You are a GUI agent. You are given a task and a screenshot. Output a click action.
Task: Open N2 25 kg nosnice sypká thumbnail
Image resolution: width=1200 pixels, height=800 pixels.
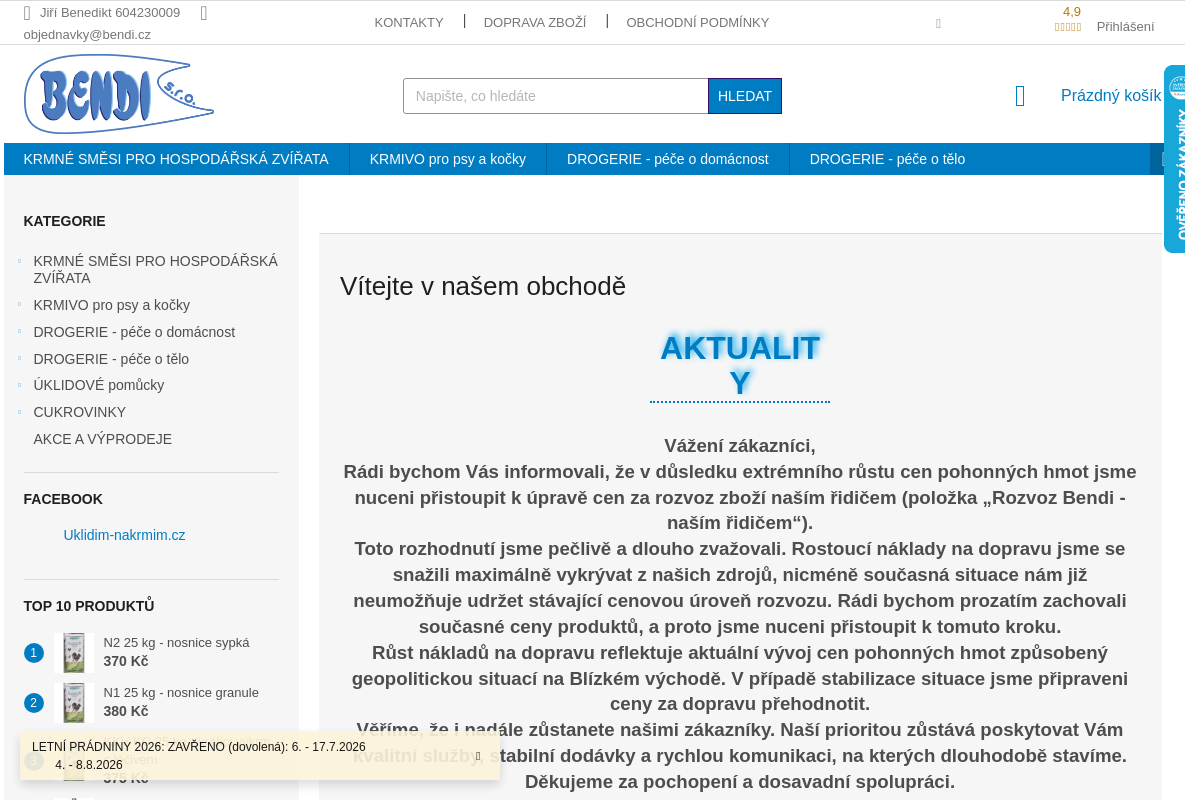[74, 652]
